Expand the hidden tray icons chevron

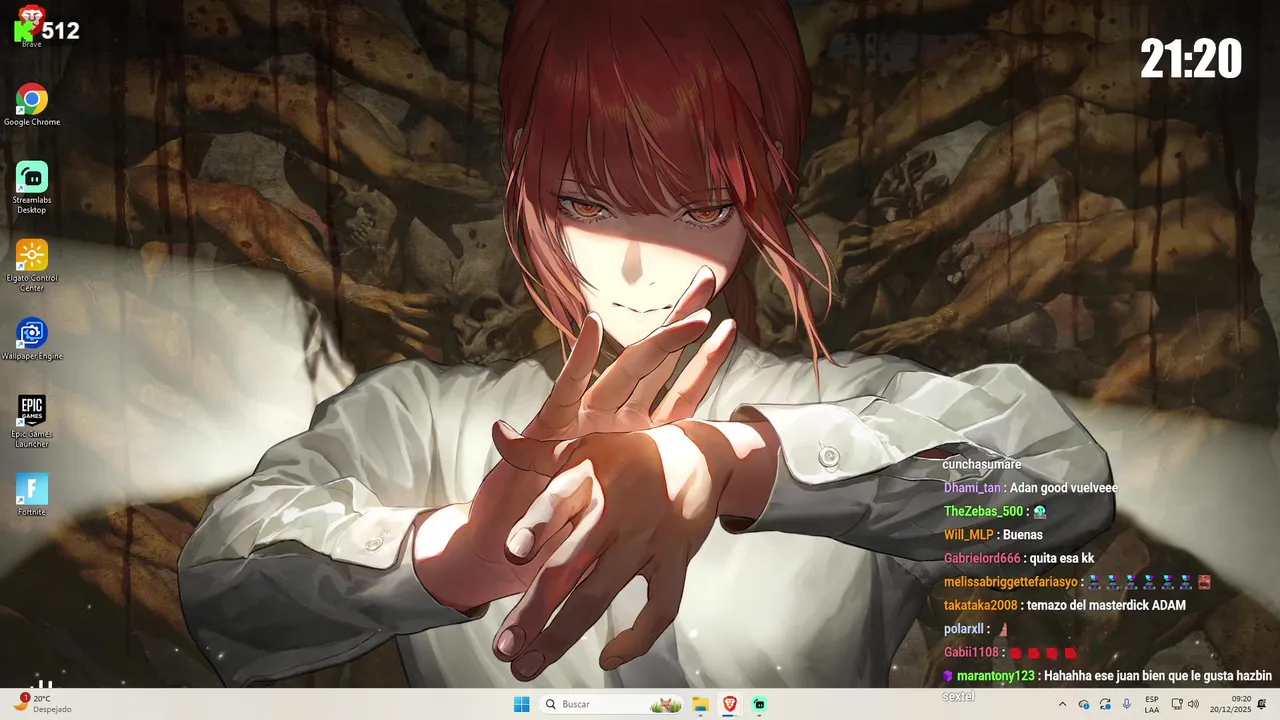(x=1062, y=705)
